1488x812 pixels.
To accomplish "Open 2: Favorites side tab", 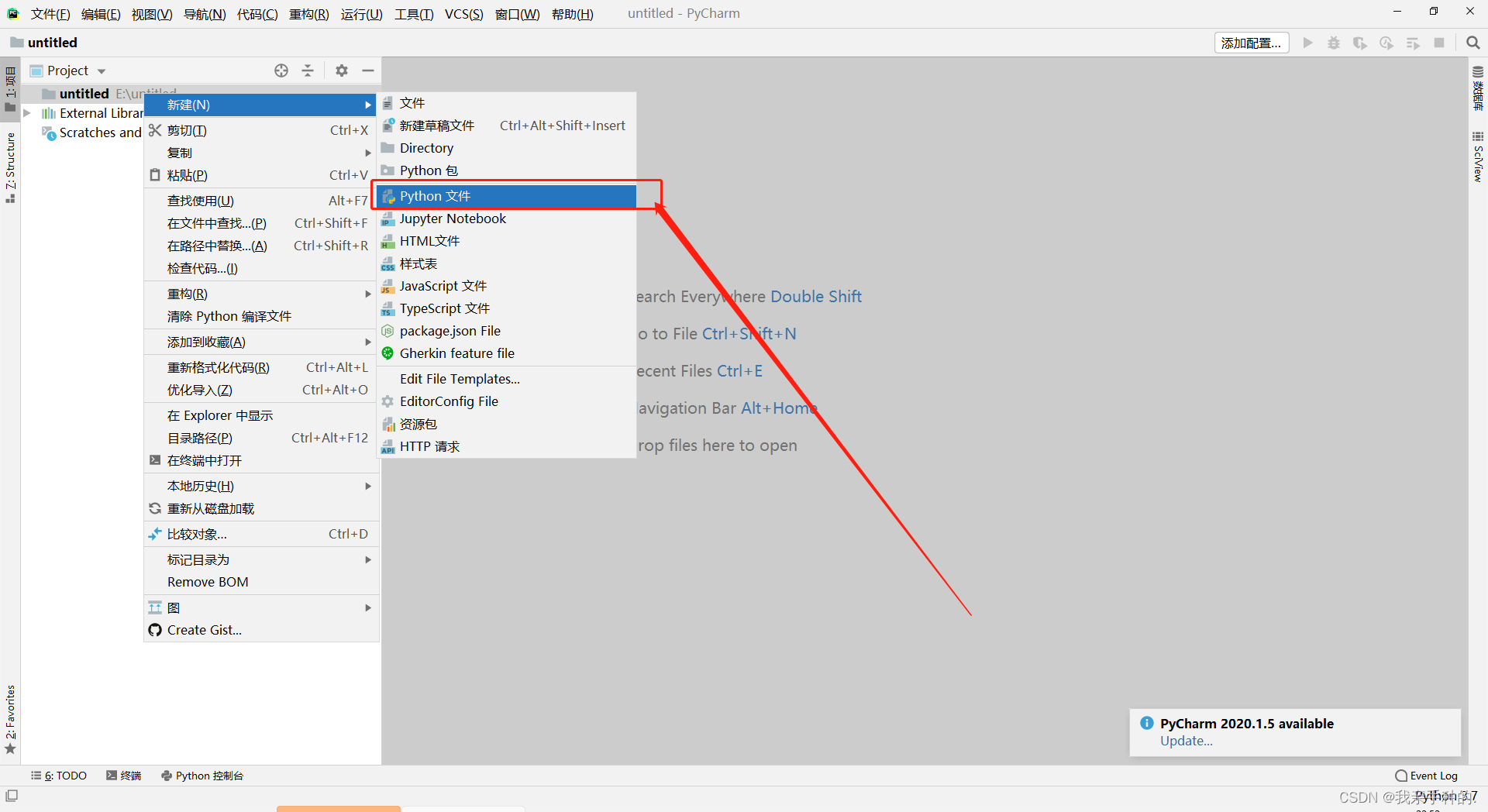I will [10, 719].
